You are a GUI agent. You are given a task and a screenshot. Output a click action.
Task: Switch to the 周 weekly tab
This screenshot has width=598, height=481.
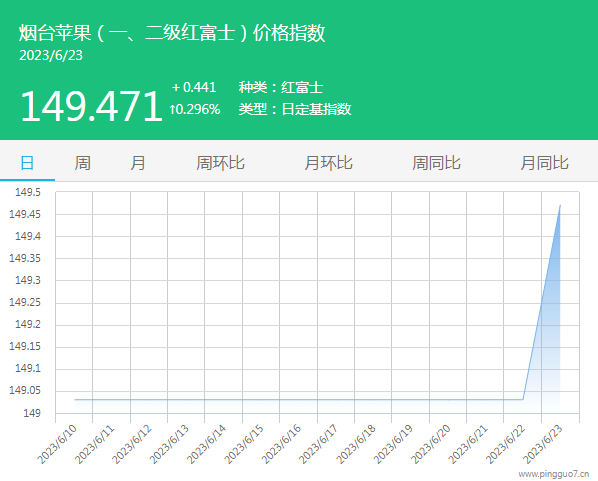coord(82,163)
